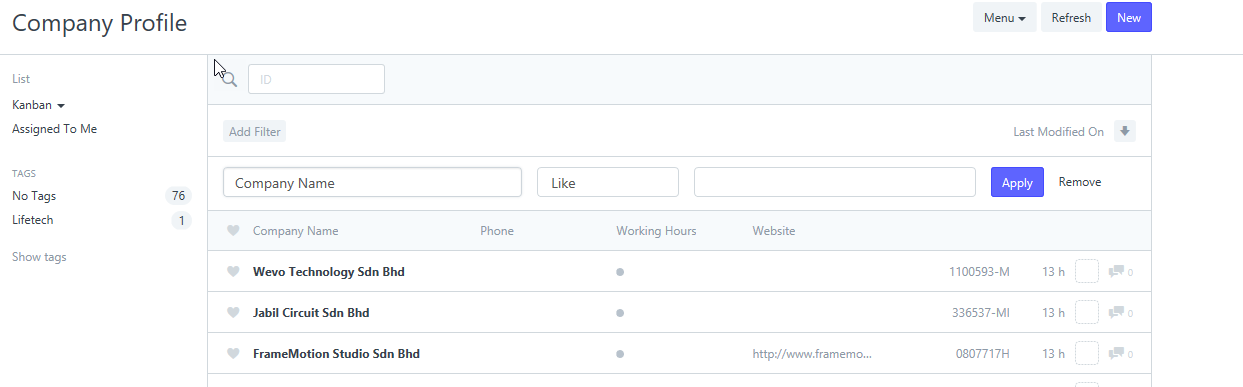The height and width of the screenshot is (387, 1243).
Task: Click the Apply filter button
Action: [1017, 182]
